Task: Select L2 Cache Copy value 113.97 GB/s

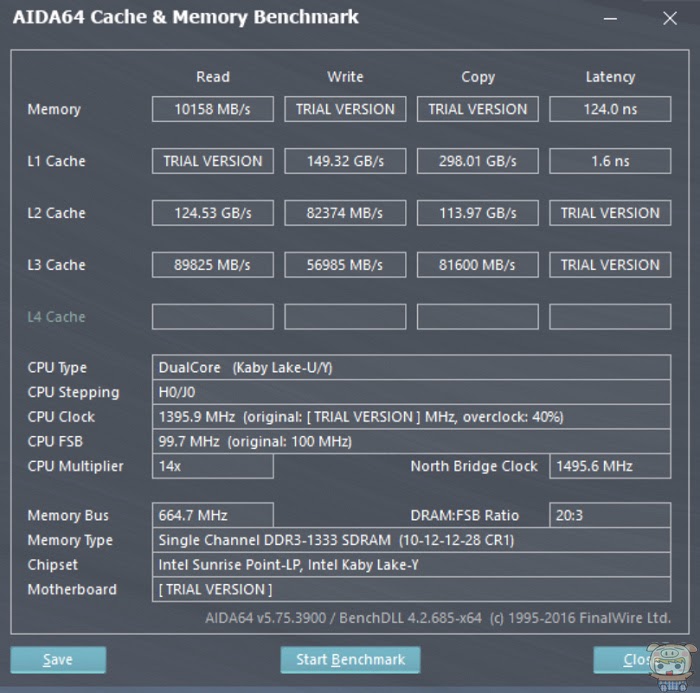Action: coord(478,213)
